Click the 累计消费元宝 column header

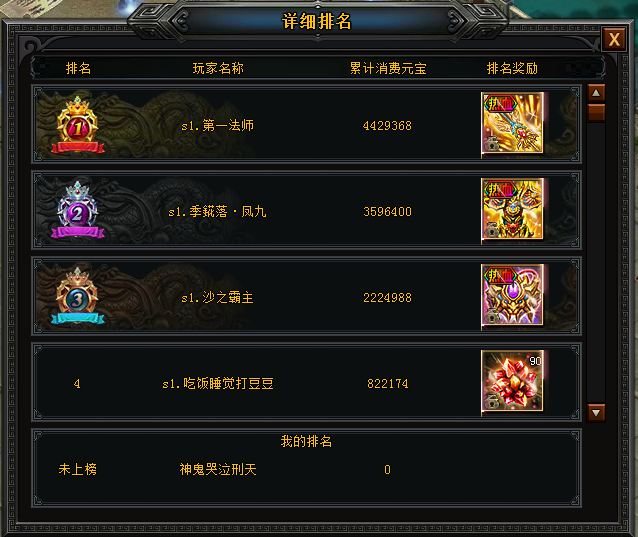coord(388,68)
